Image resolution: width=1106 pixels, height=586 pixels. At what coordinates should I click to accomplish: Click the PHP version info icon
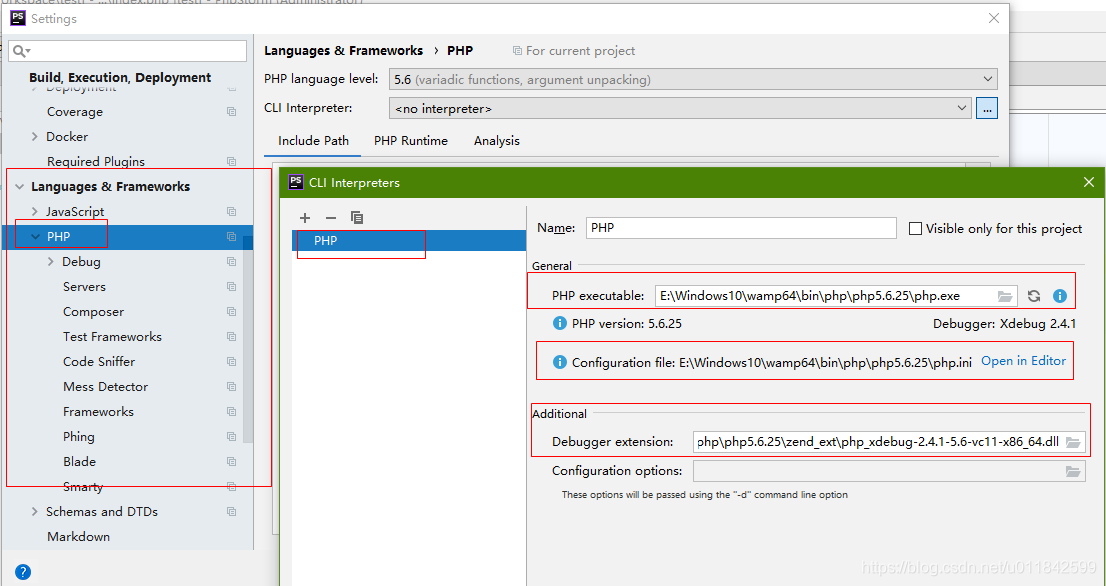[x=559, y=324]
